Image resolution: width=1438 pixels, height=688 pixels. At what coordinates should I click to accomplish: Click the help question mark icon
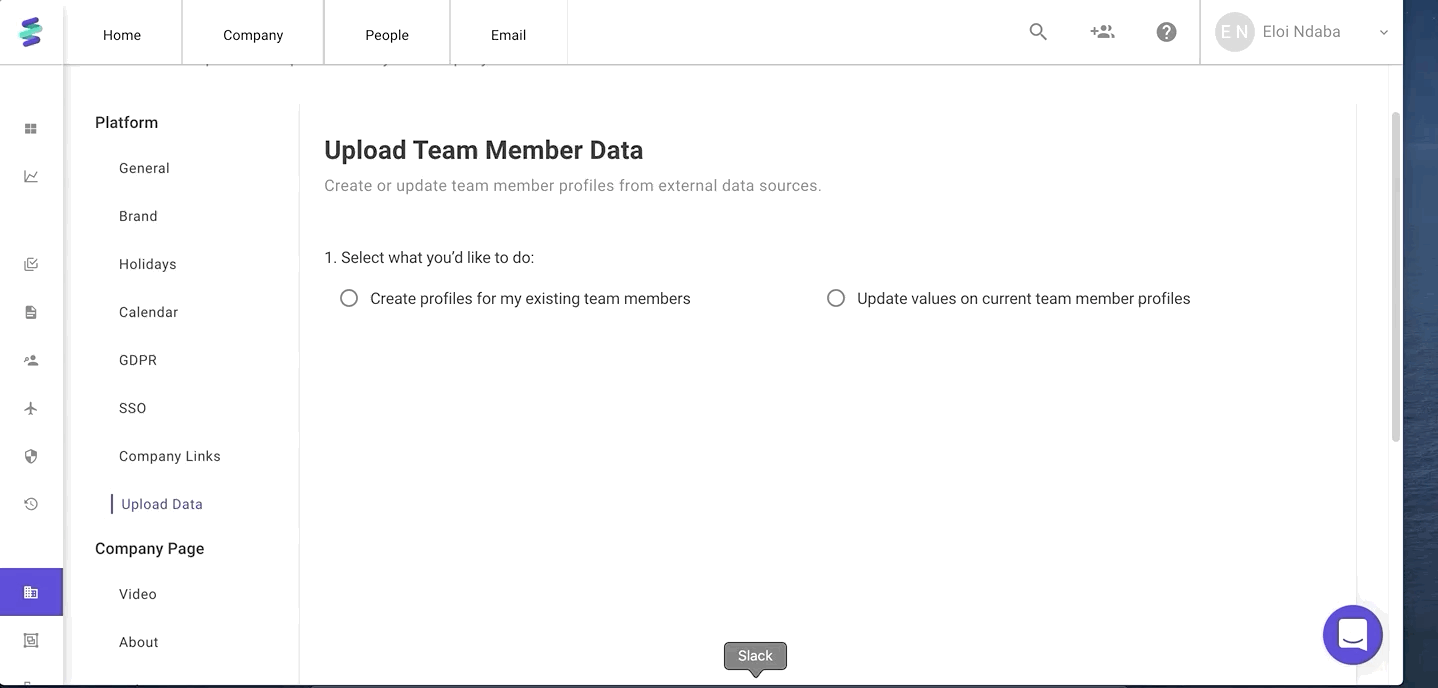click(1166, 32)
